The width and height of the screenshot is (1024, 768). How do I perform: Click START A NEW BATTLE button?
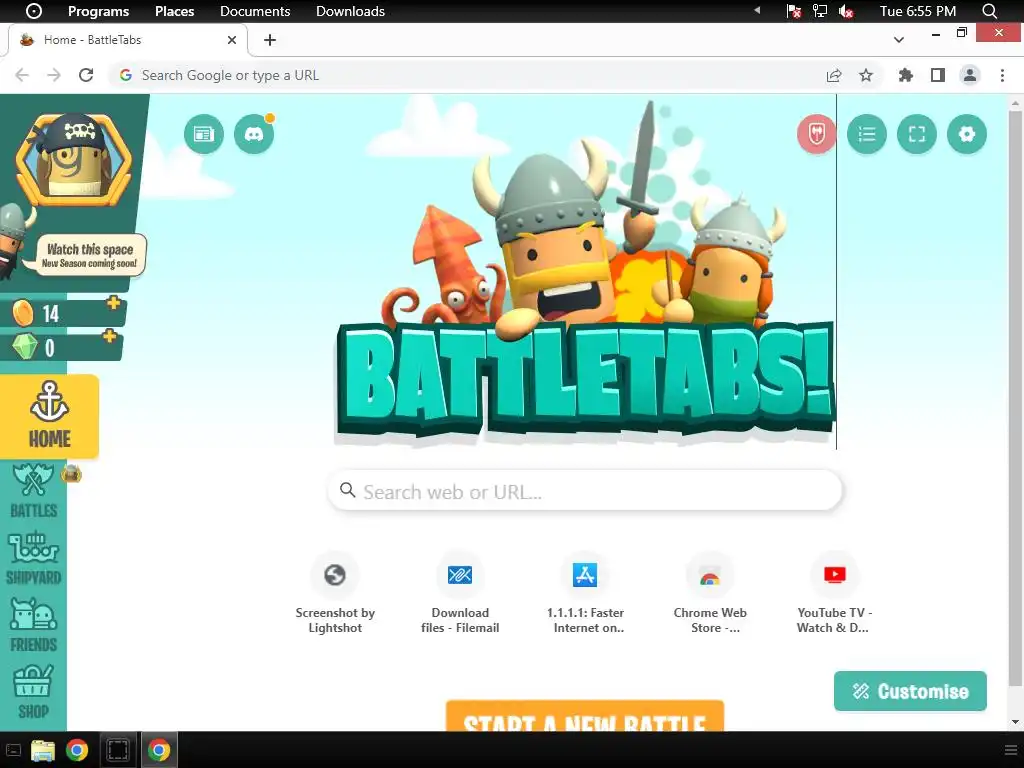pos(585,716)
